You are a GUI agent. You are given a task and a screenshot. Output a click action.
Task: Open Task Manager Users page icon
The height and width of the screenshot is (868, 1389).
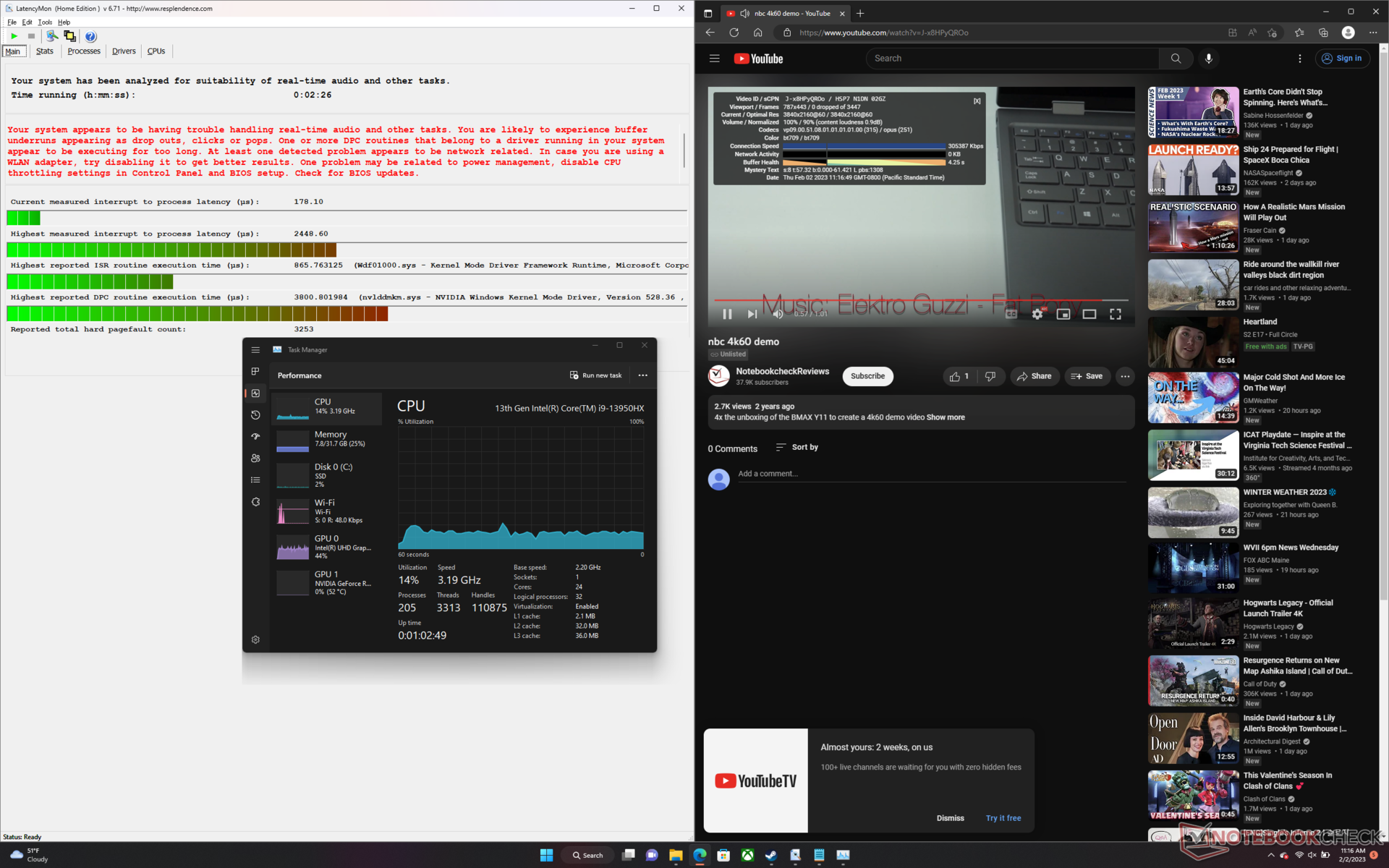(255, 459)
